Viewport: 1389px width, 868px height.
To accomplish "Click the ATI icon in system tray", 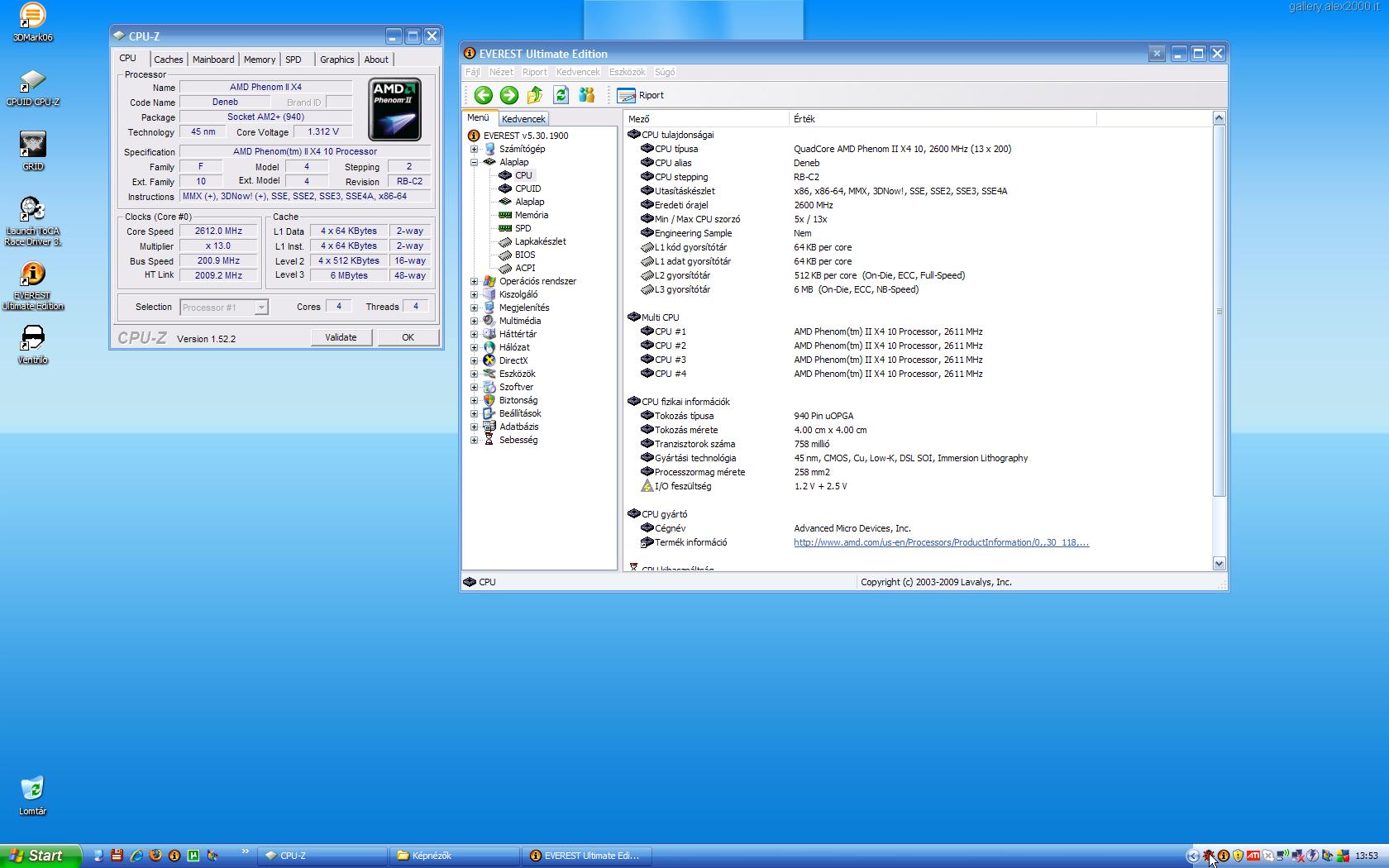I will click(1253, 856).
